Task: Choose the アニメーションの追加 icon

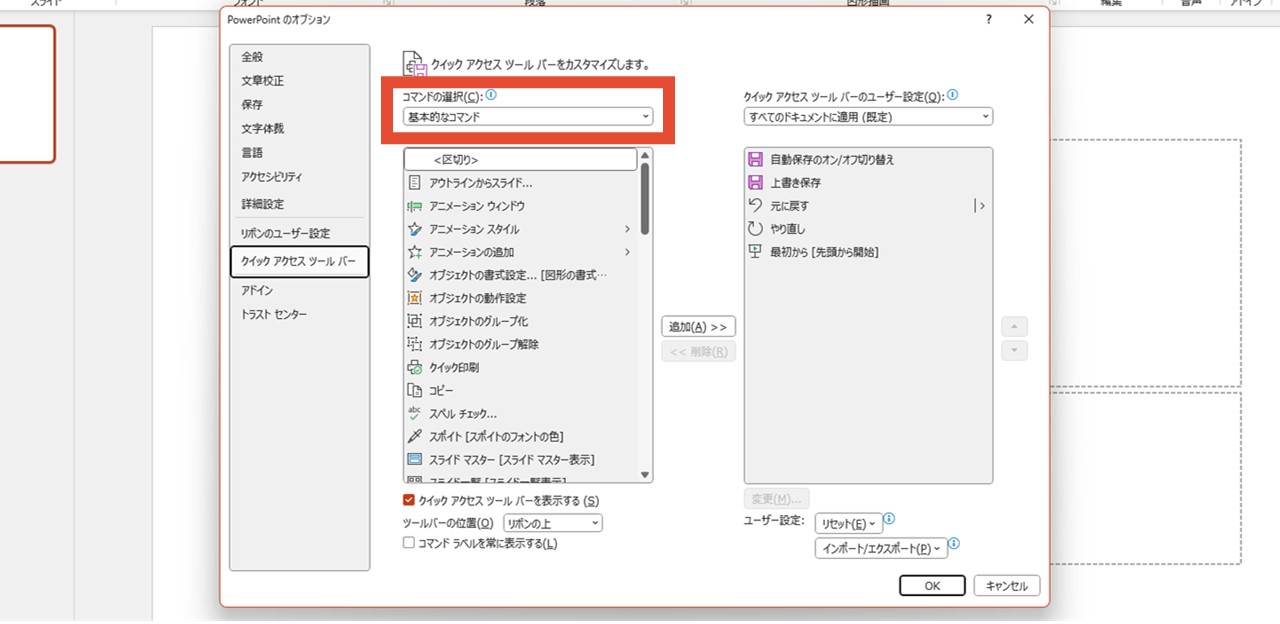Action: click(x=415, y=252)
